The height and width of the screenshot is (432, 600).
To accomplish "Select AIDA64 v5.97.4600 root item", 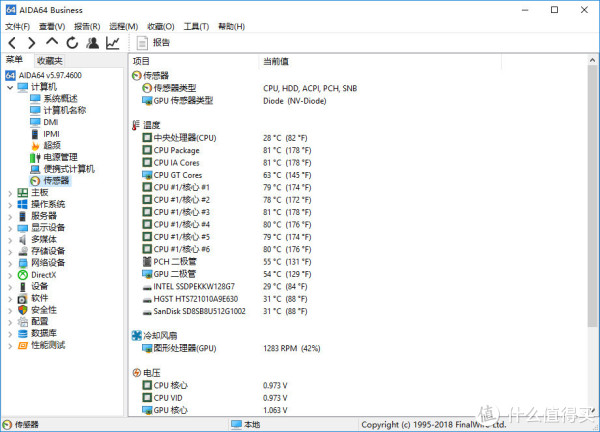I will [50, 75].
